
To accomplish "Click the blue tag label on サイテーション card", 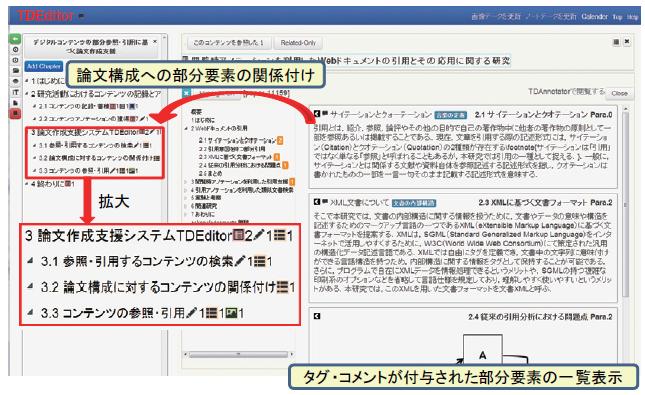I will coord(450,115).
